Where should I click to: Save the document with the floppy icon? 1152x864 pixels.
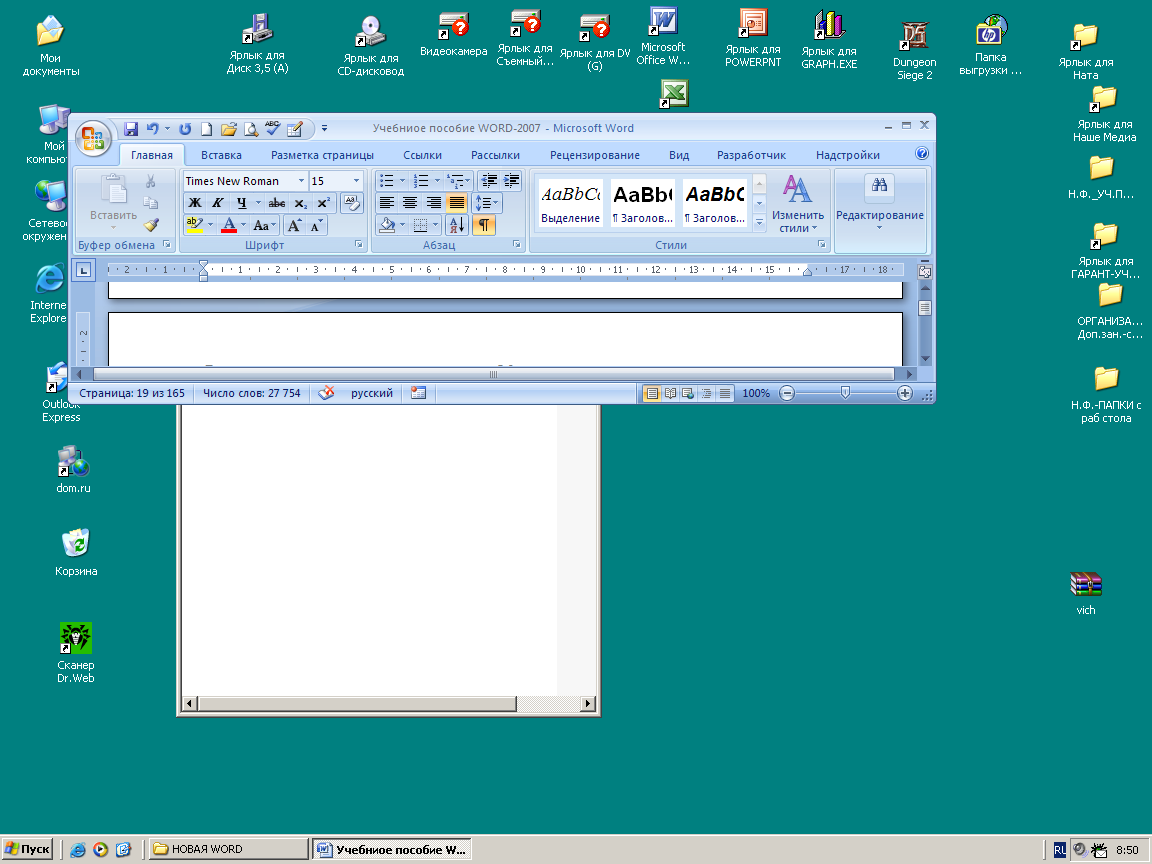132,129
